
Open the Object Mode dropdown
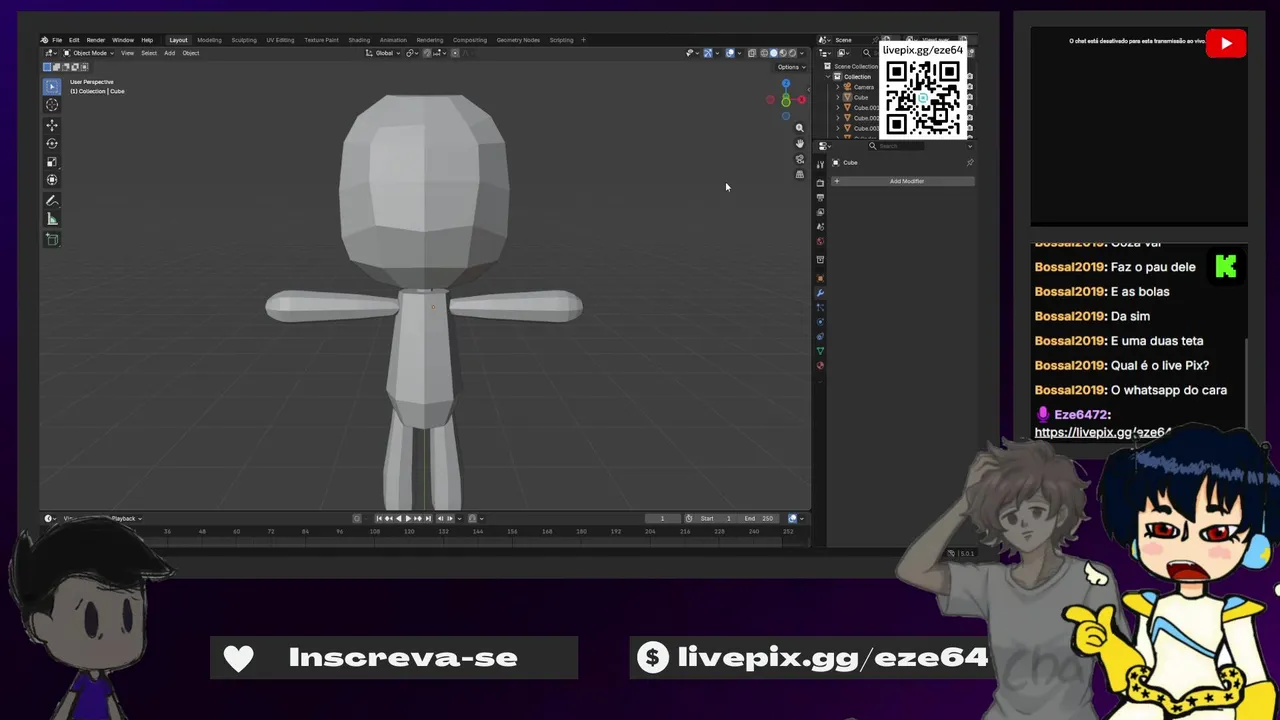point(89,53)
